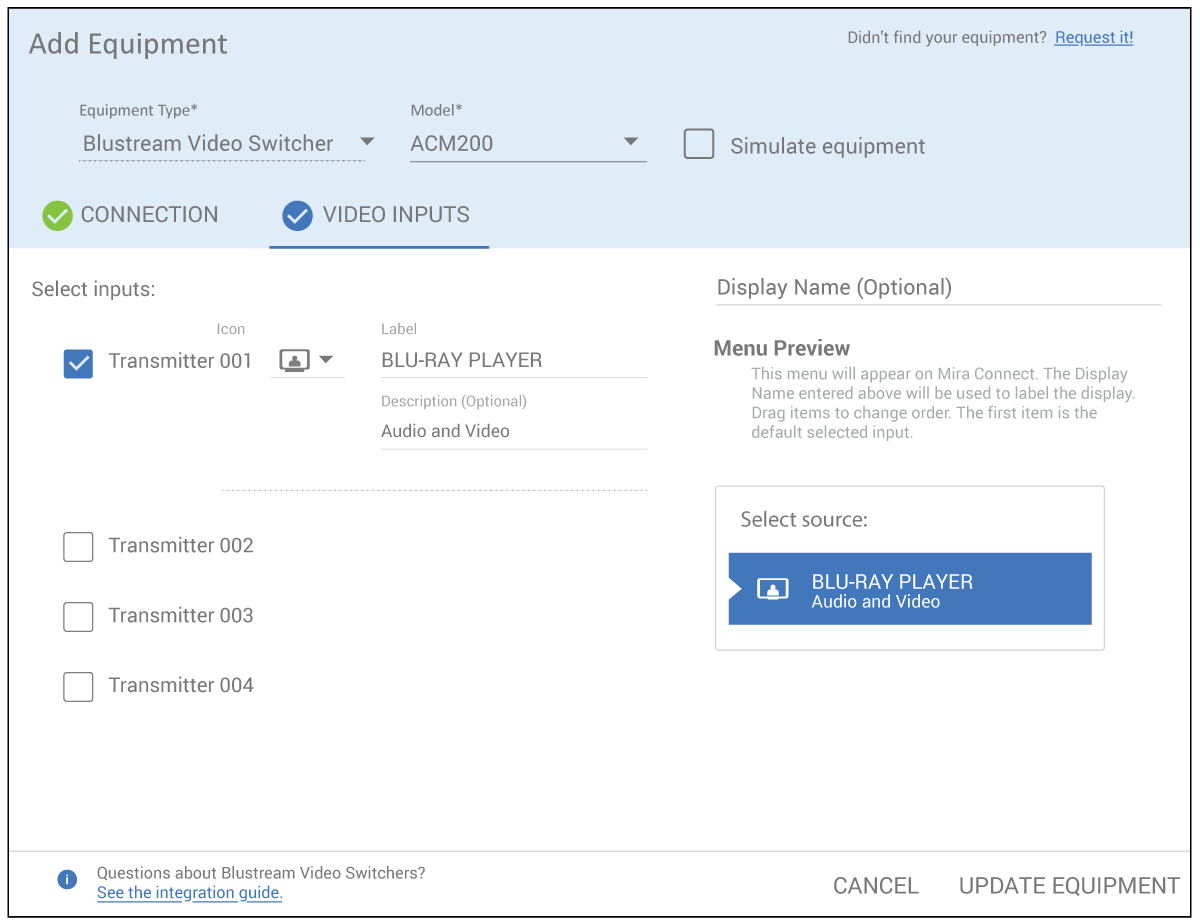Click the blue Video Inputs checkmark icon
1200x924 pixels.
pos(297,216)
